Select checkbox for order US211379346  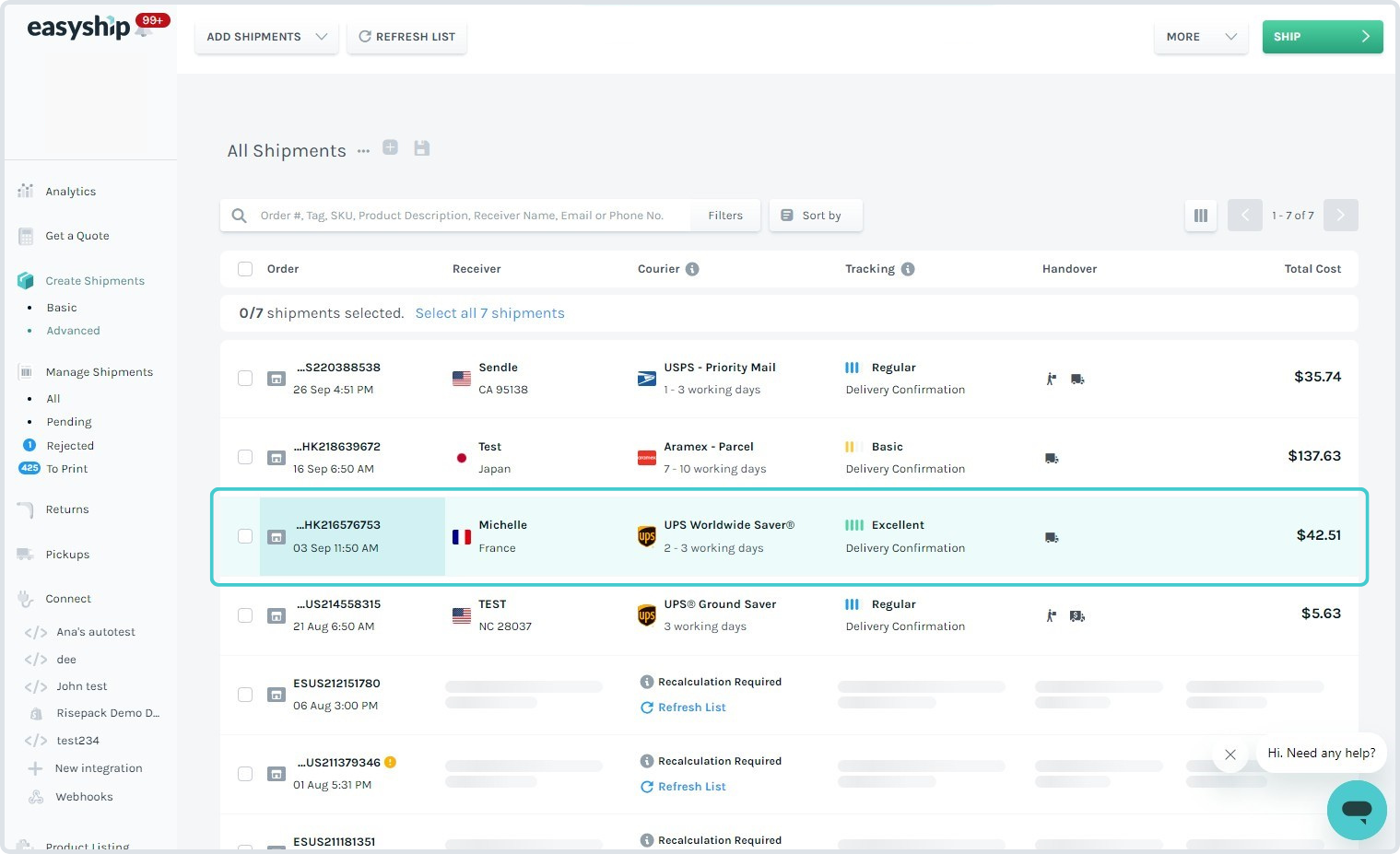(245, 774)
